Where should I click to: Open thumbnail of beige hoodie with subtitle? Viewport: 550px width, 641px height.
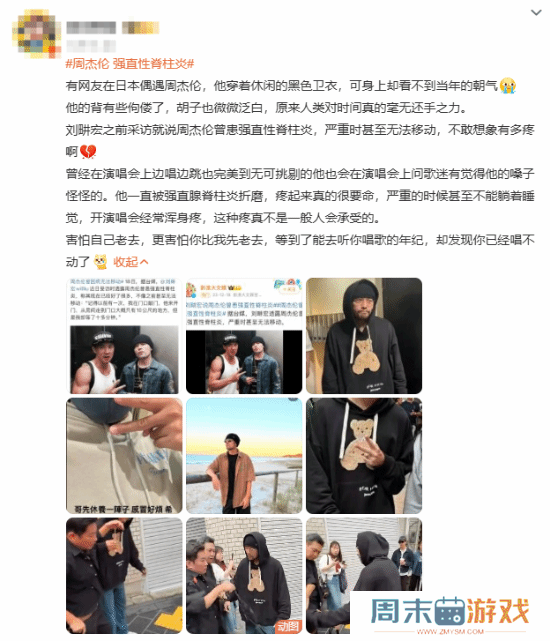click(x=124, y=456)
